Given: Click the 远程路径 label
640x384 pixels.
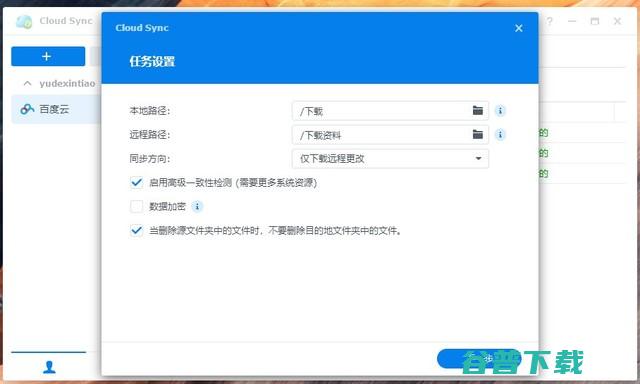Looking at the screenshot, I should click(x=149, y=135).
